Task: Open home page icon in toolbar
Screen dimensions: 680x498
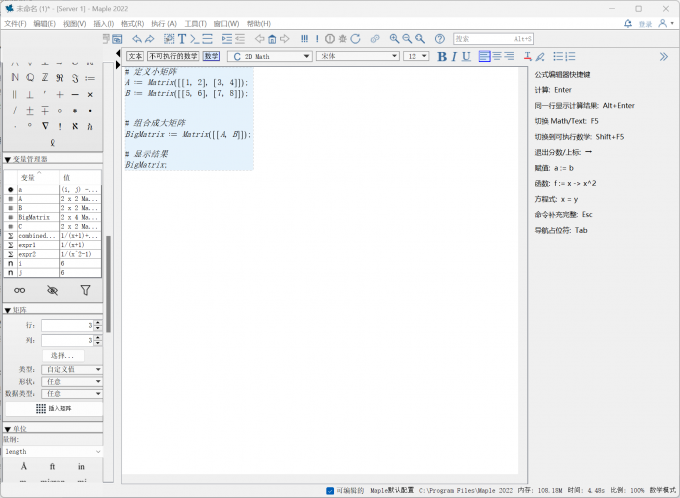Action: 272,39
